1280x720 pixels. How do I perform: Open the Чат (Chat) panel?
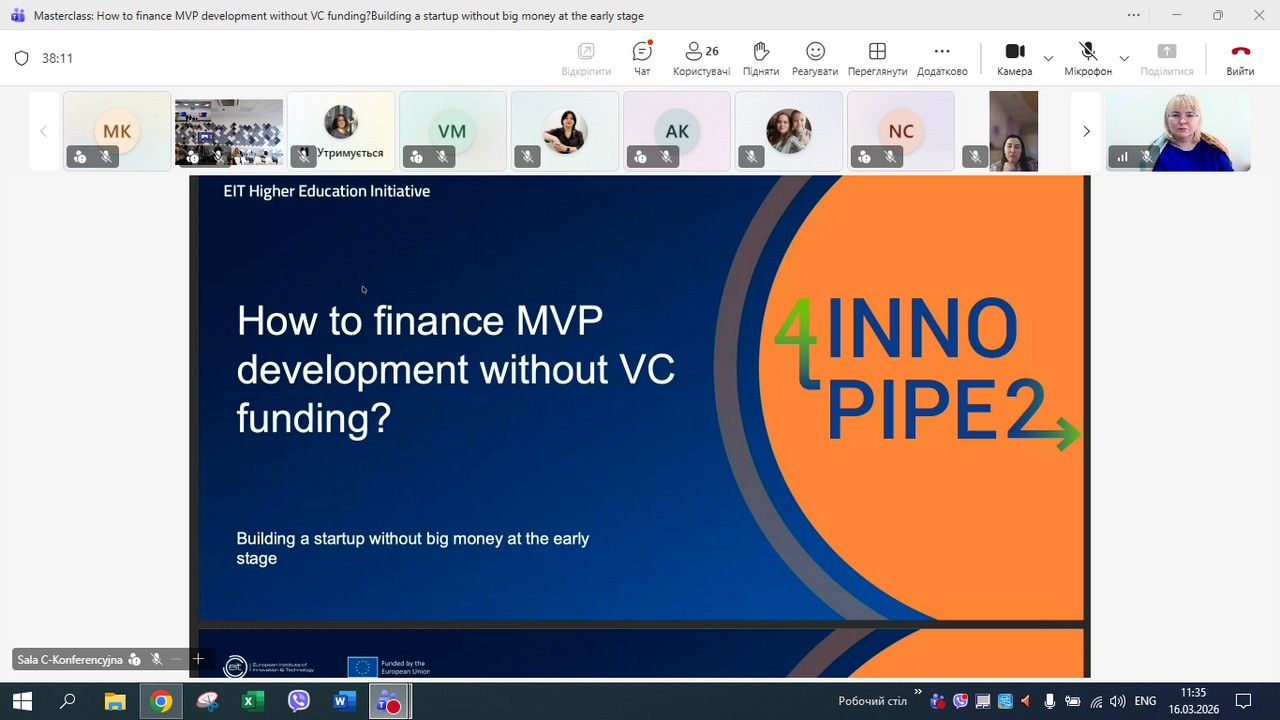642,58
